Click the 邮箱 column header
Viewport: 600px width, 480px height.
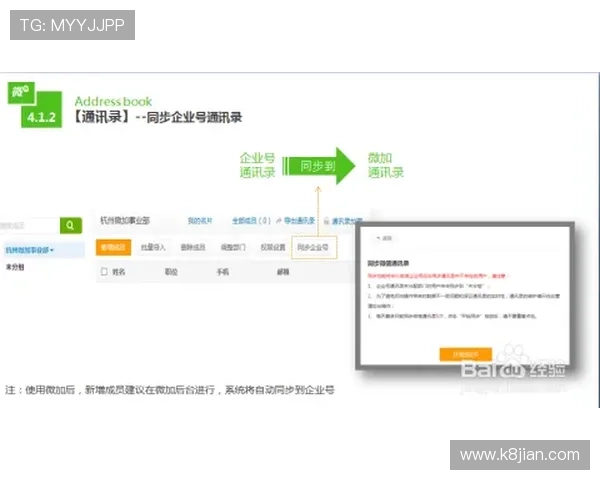[x=283, y=272]
